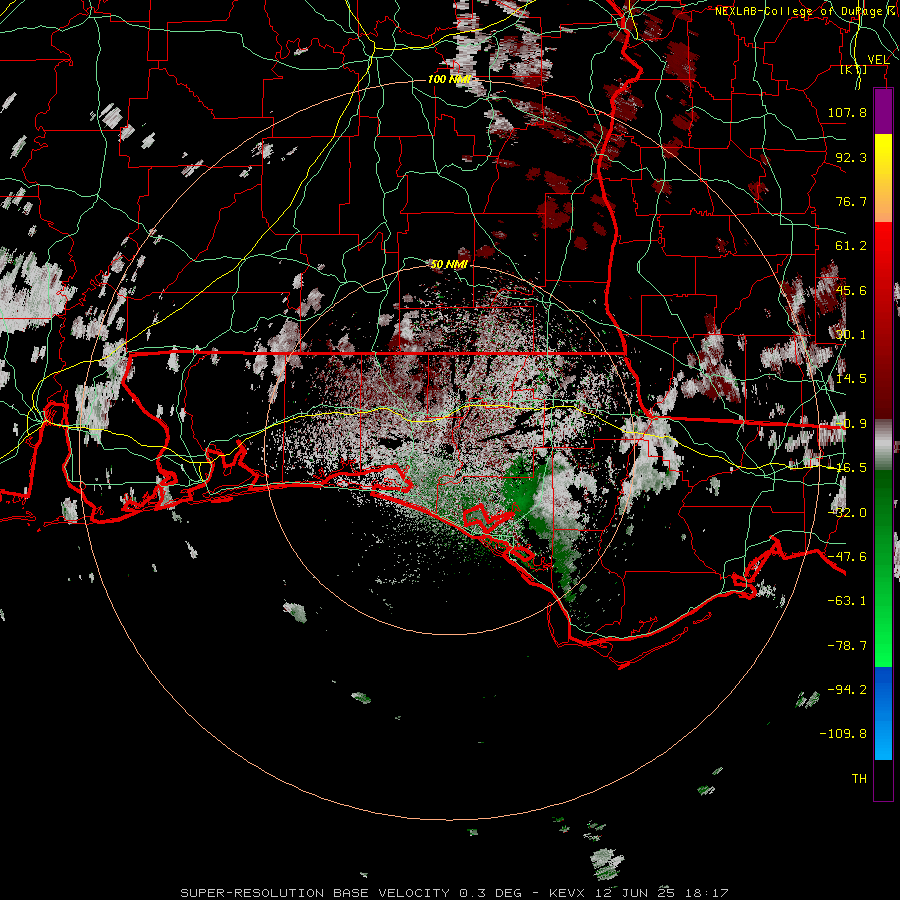Click the 76.7 velocity scale value
Screen dimensions: 900x900
coord(851,201)
